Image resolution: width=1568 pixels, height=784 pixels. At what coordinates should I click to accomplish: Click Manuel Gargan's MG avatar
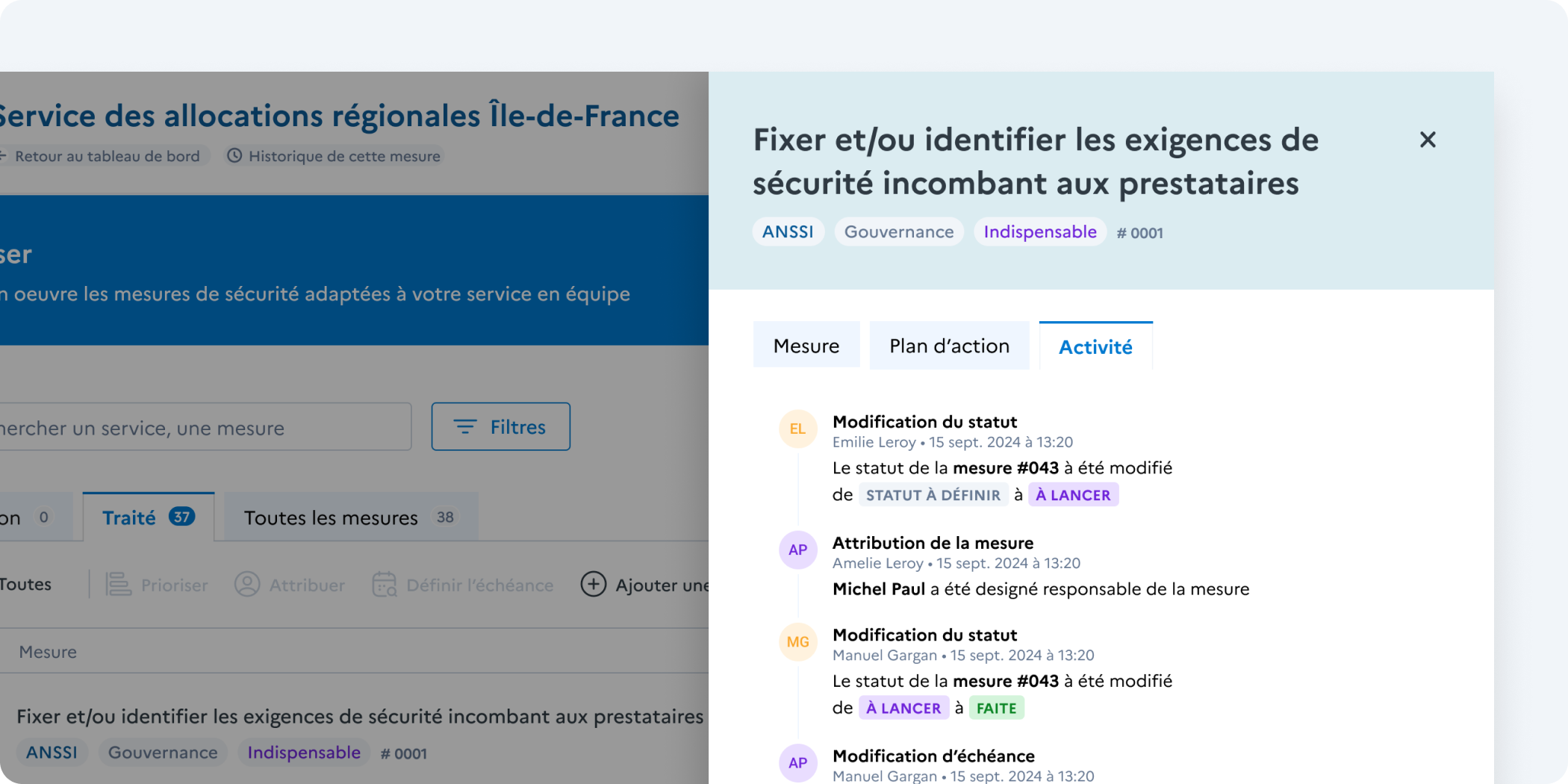click(x=797, y=642)
